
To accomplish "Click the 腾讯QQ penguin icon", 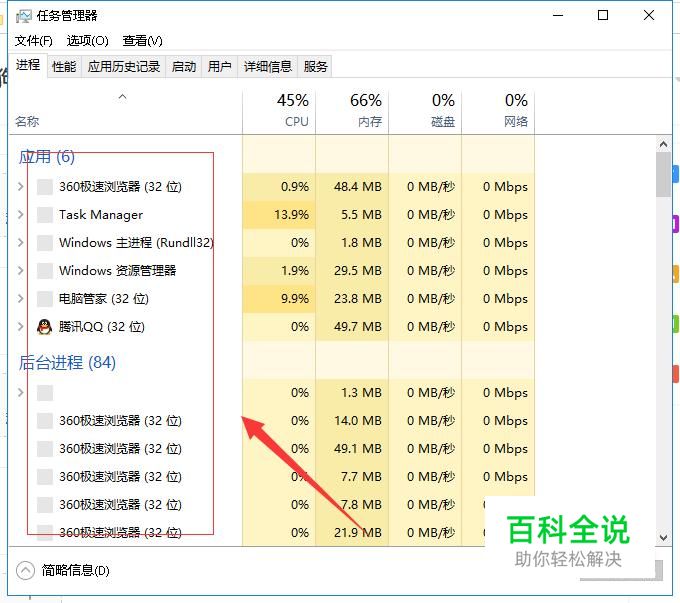I will [44, 327].
